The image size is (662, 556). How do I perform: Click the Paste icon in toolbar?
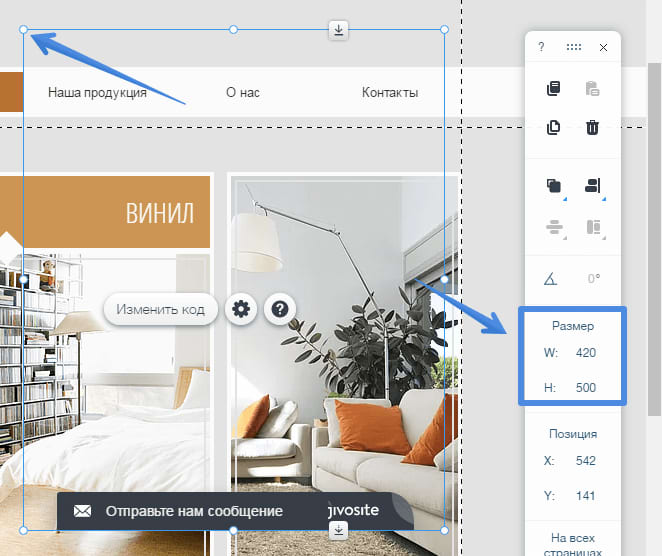(x=592, y=89)
